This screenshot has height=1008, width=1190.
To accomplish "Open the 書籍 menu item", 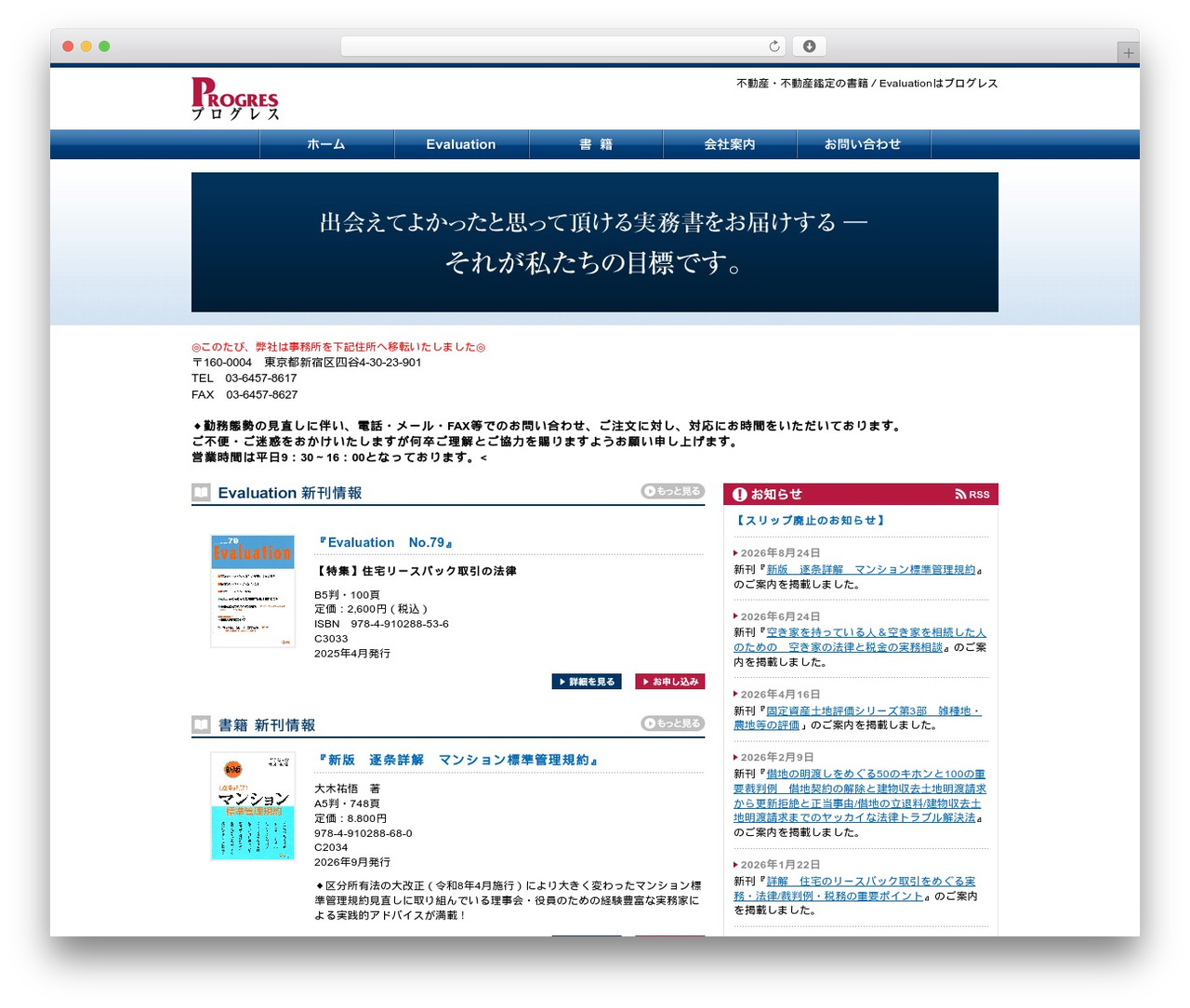I will click(x=596, y=144).
